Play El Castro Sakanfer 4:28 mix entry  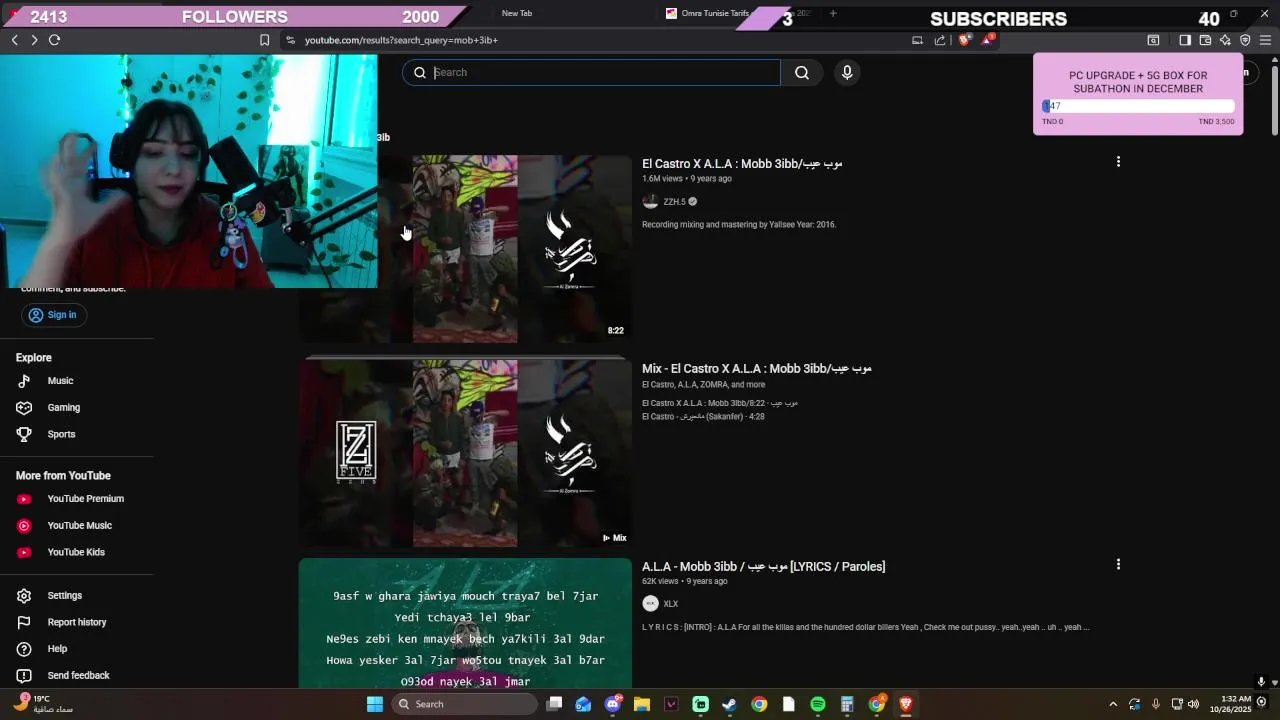(703, 417)
